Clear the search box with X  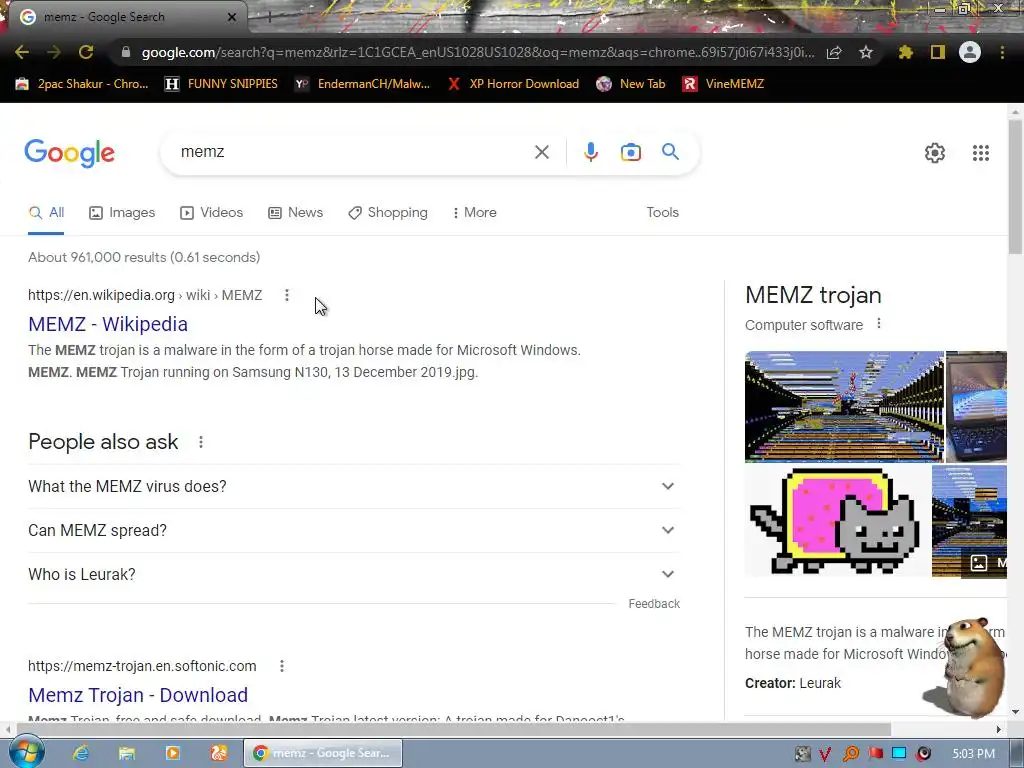(541, 152)
